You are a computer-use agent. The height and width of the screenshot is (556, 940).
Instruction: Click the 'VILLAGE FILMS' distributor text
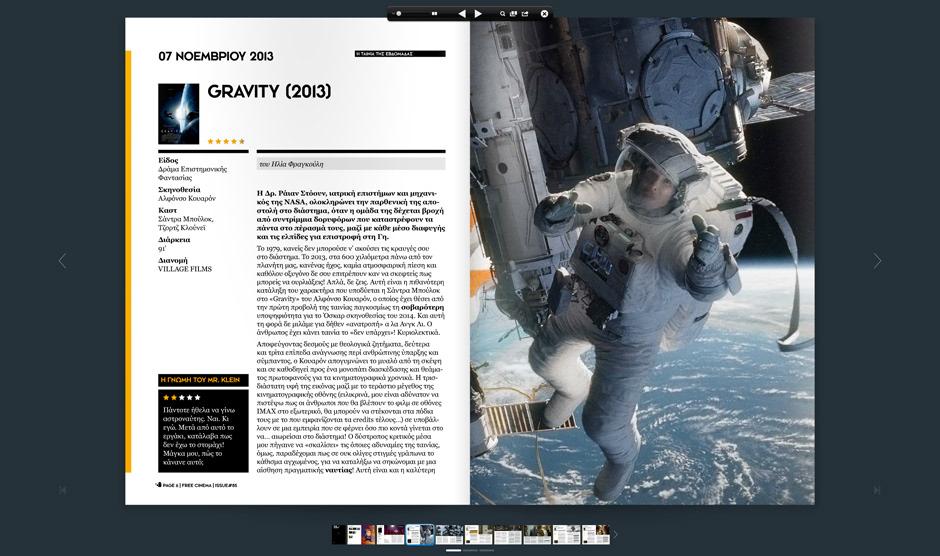[185, 269]
